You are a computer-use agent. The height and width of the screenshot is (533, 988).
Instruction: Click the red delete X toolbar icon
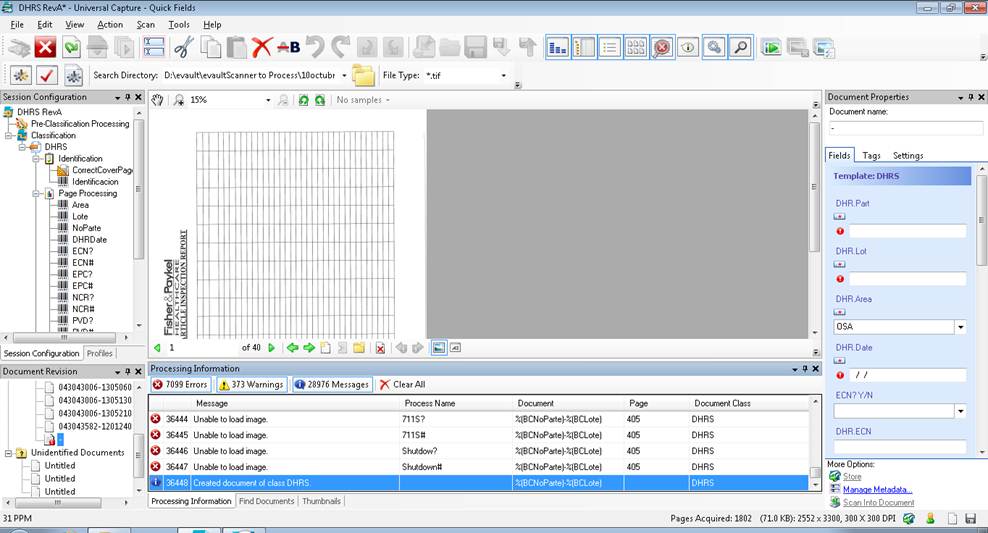click(x=262, y=47)
